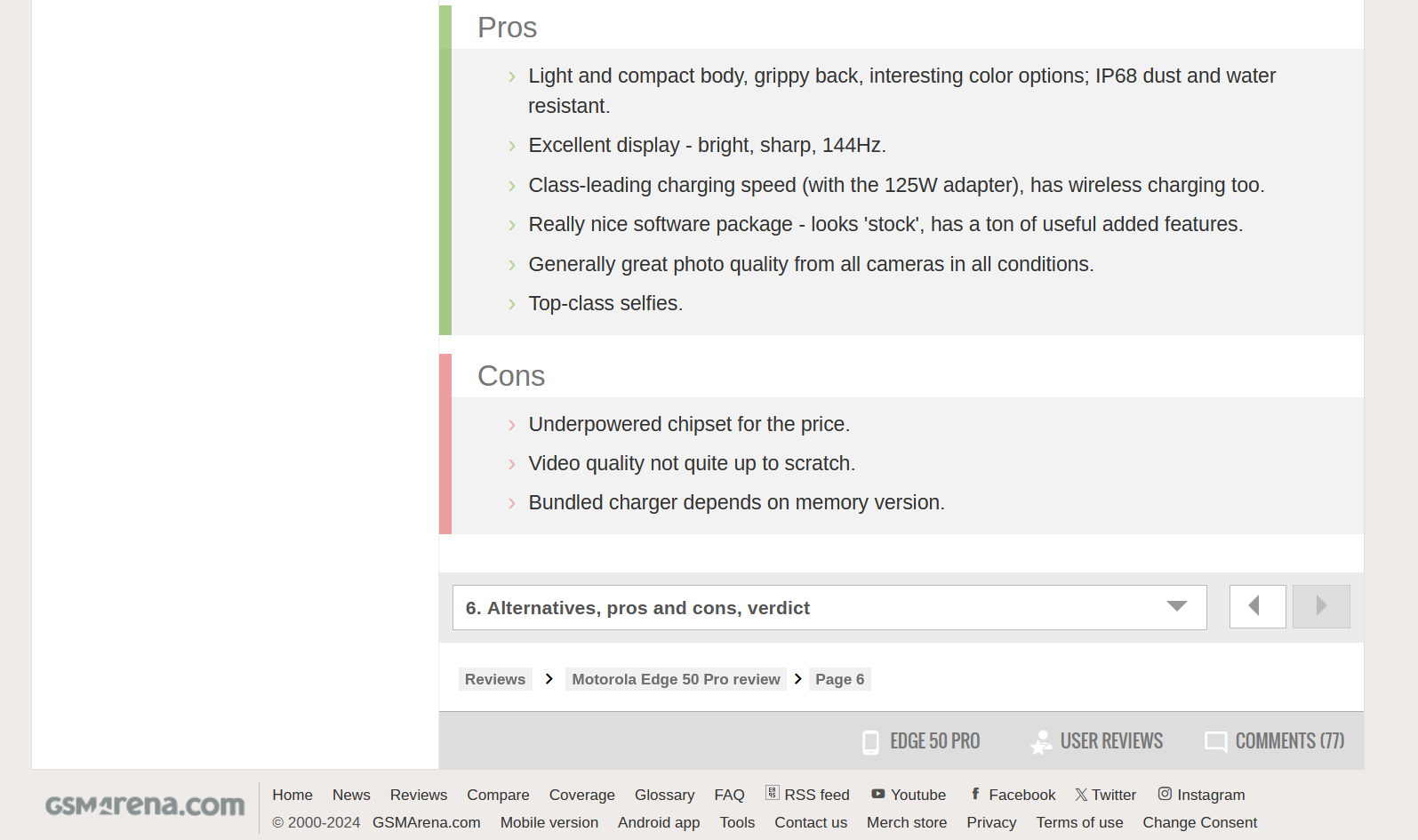Click the GSMArena.com logo
Viewport: 1418px width, 840px height.
click(x=145, y=805)
